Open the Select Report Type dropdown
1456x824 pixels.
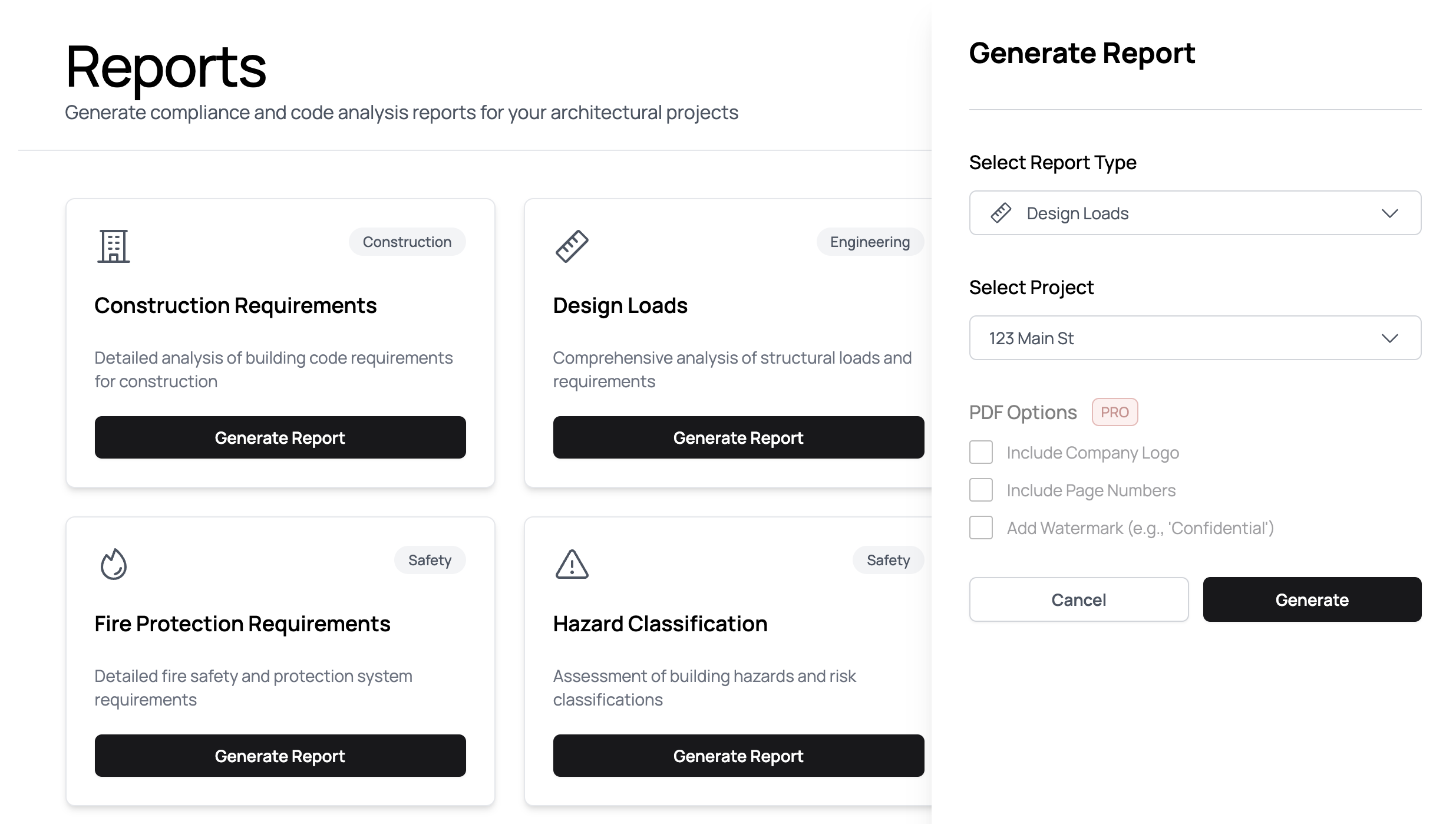(x=1194, y=213)
